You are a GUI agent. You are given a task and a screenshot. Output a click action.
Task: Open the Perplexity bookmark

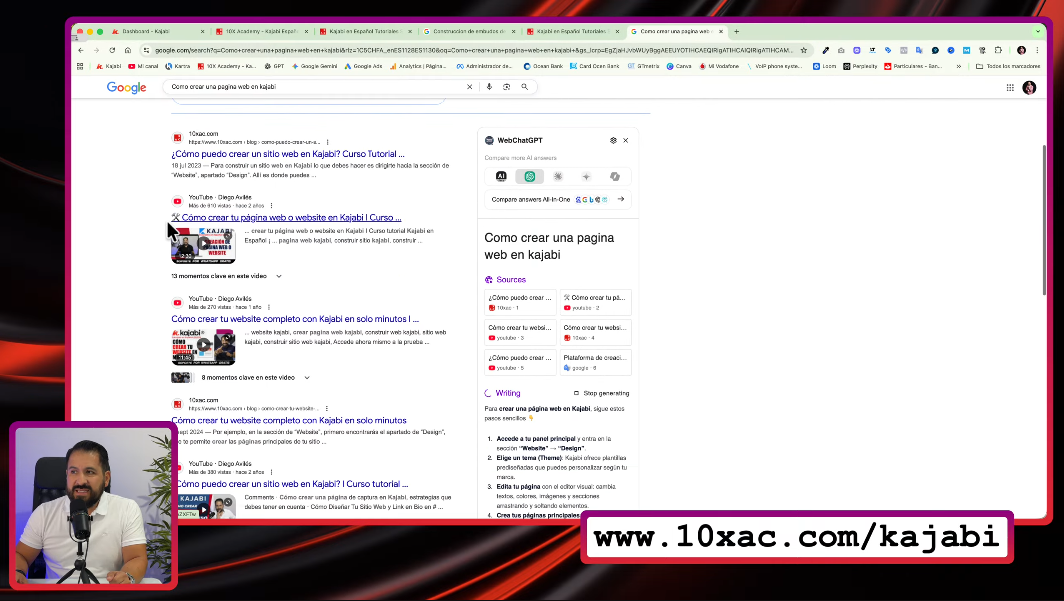point(860,66)
